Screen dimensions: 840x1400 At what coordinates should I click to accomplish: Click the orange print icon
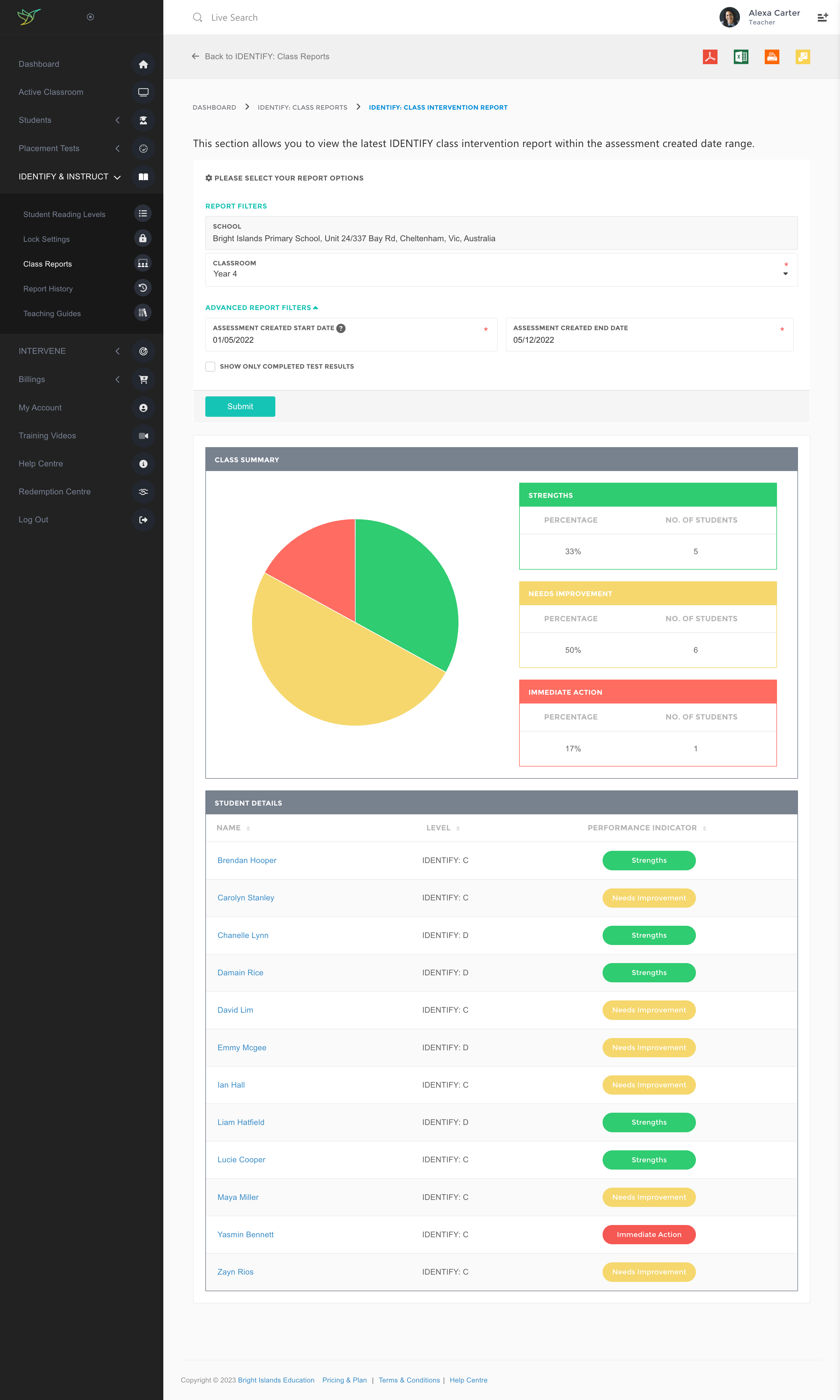771,57
